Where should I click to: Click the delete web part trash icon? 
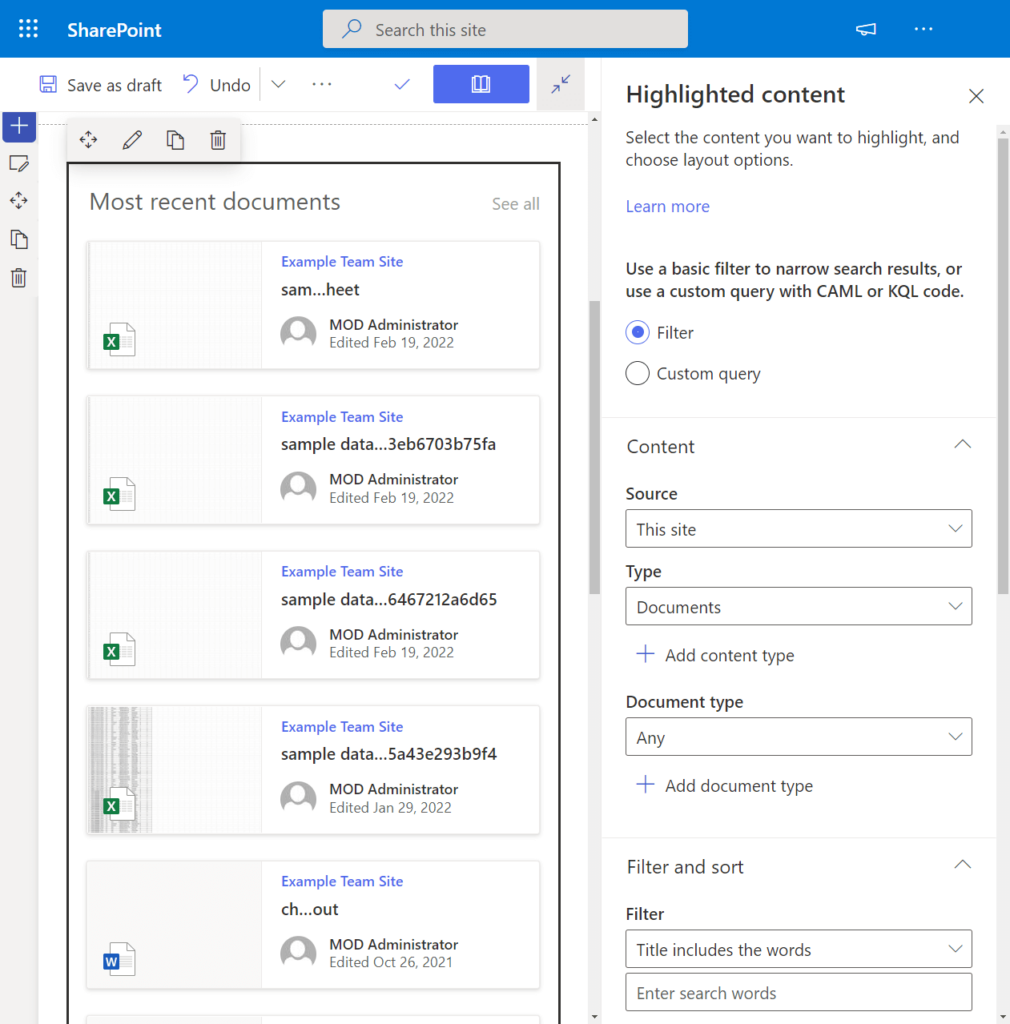[x=218, y=140]
